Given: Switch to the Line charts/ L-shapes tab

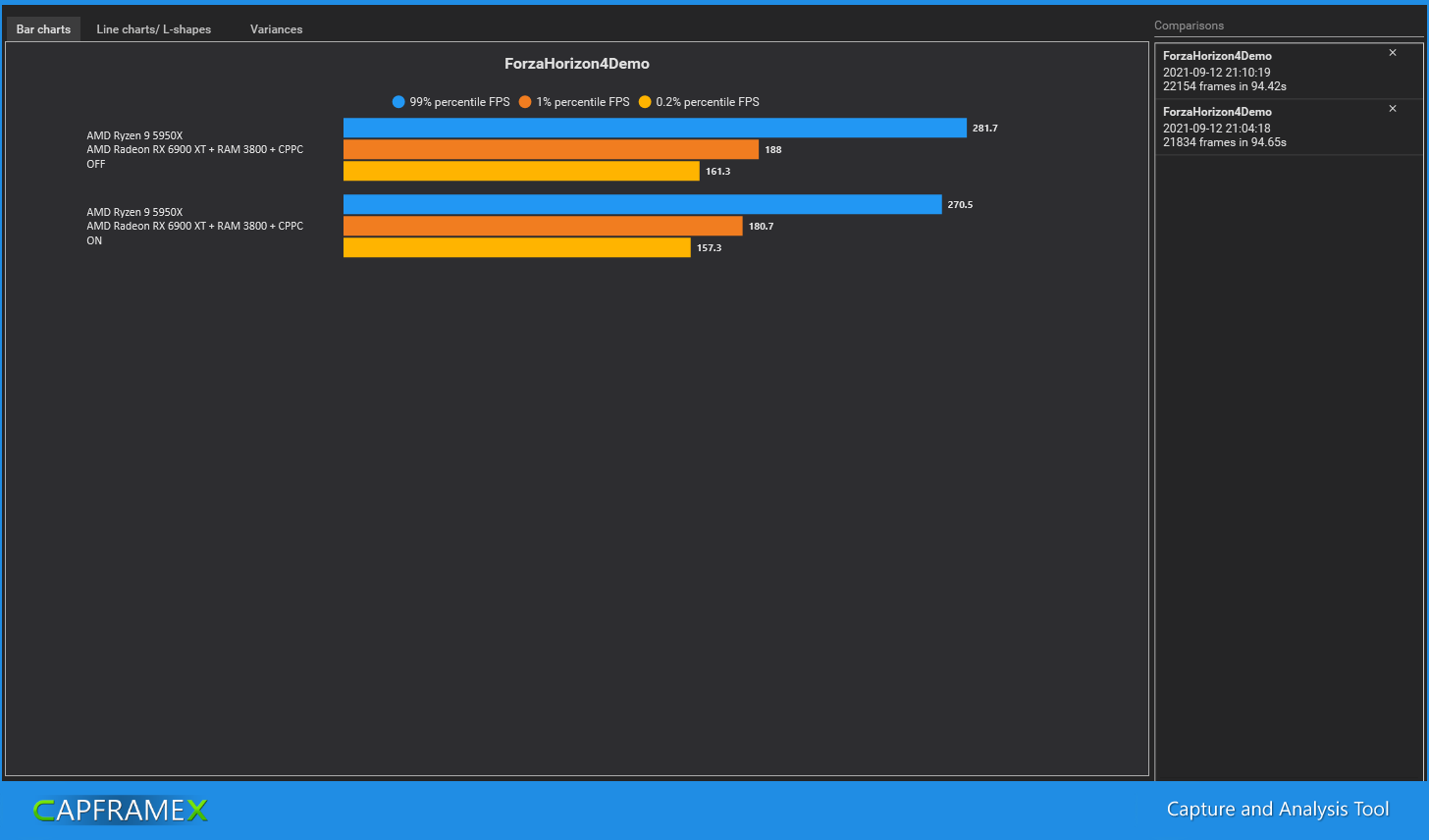Looking at the screenshot, I should 153,28.
